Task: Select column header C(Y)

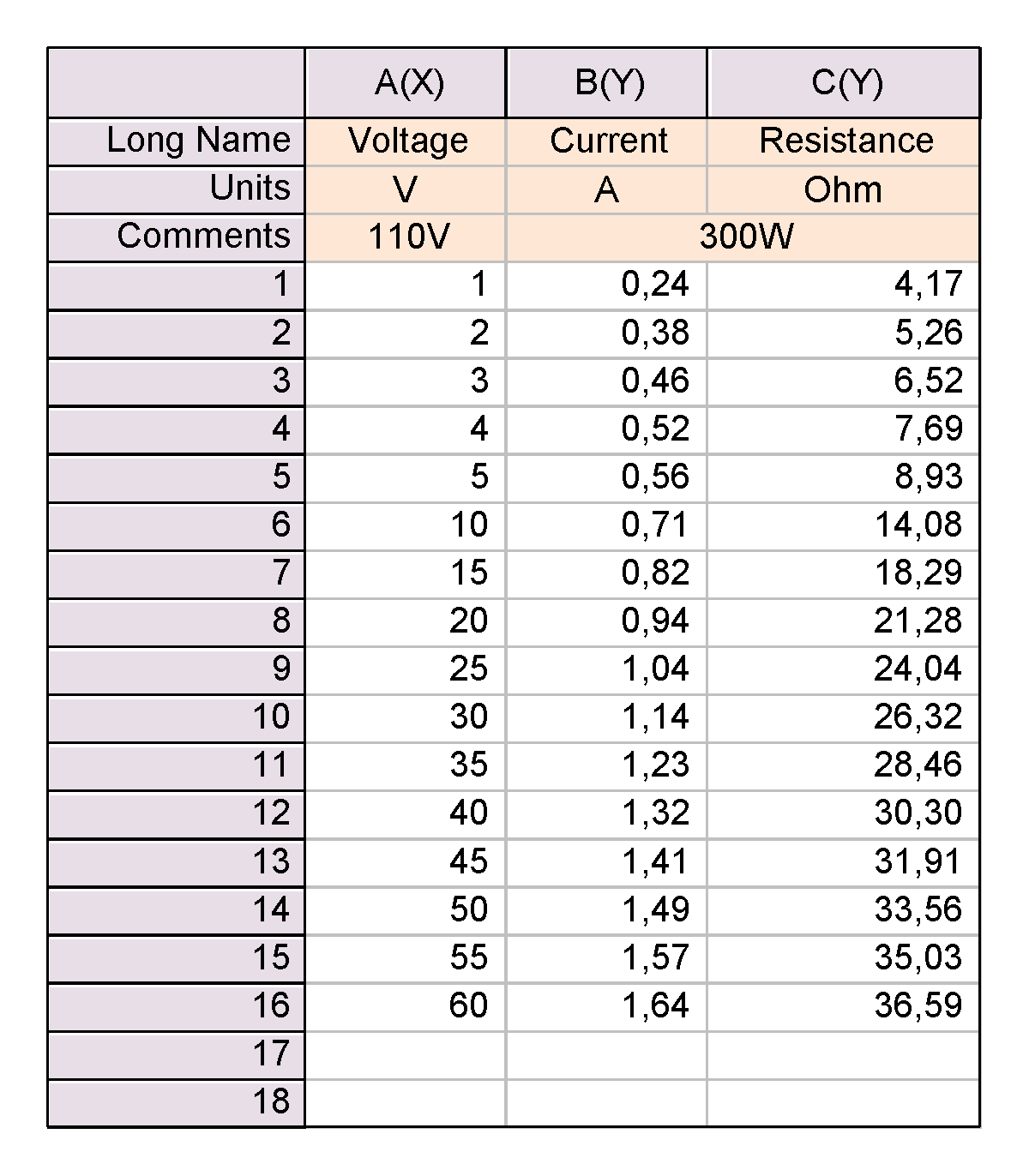Action: point(844,83)
